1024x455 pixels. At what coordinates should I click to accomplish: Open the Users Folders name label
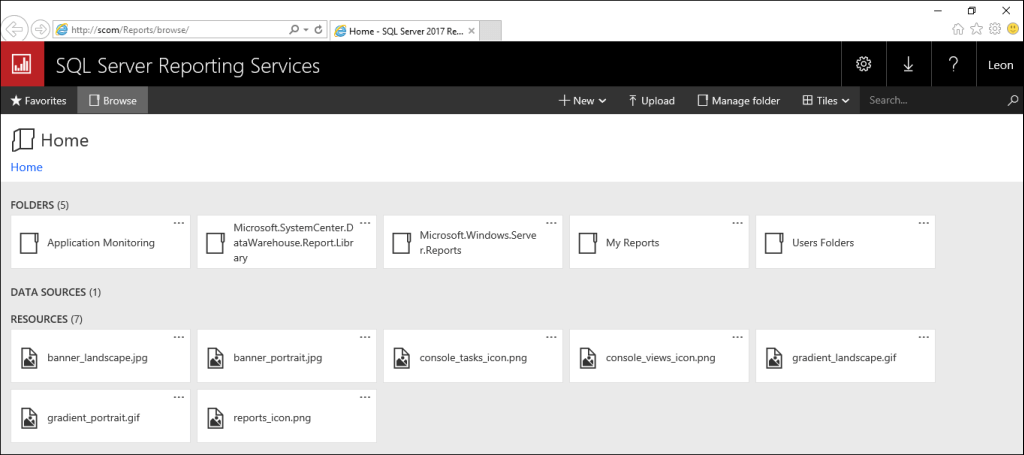click(823, 243)
